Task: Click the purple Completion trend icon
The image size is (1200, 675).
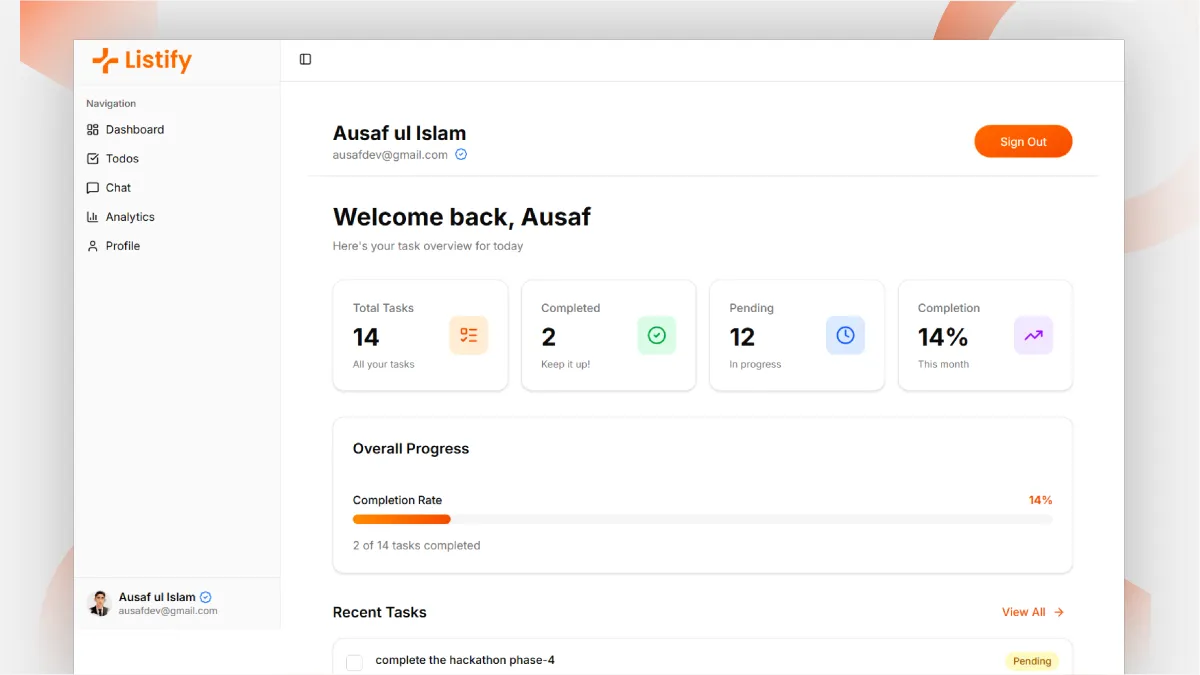Action: (x=1033, y=336)
